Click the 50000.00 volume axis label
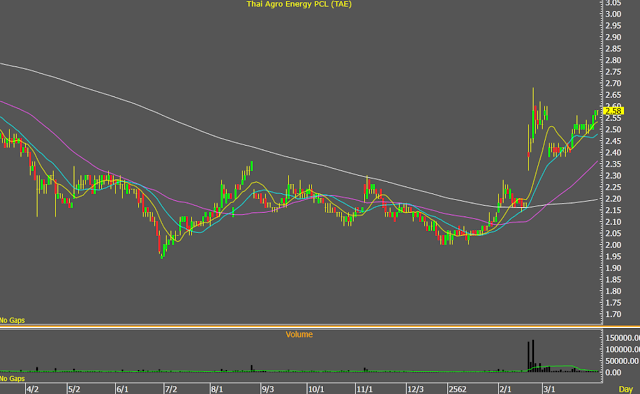The height and width of the screenshot is (394, 640). [x=622, y=361]
